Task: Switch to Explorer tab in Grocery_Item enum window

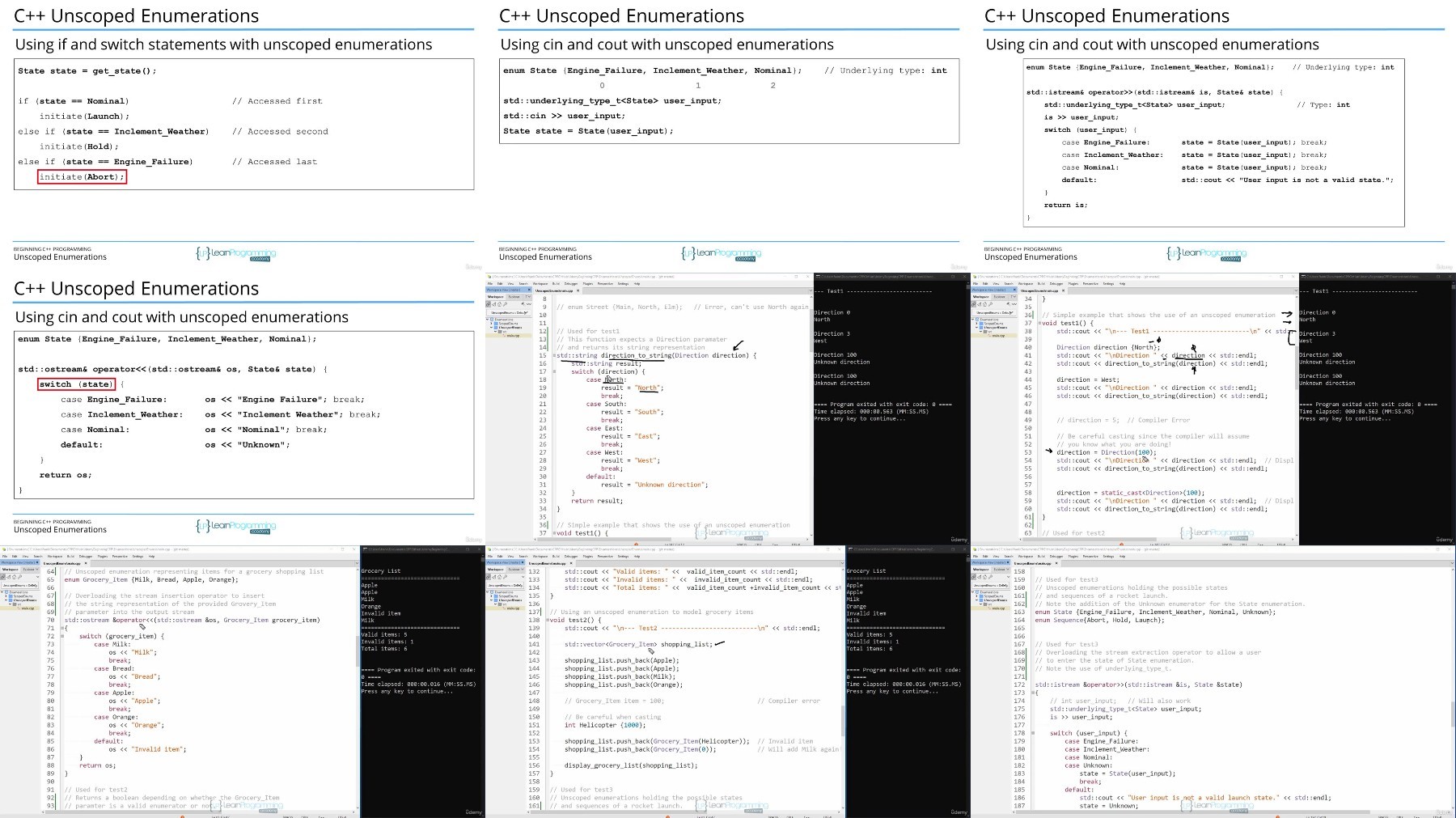Action: [28, 570]
